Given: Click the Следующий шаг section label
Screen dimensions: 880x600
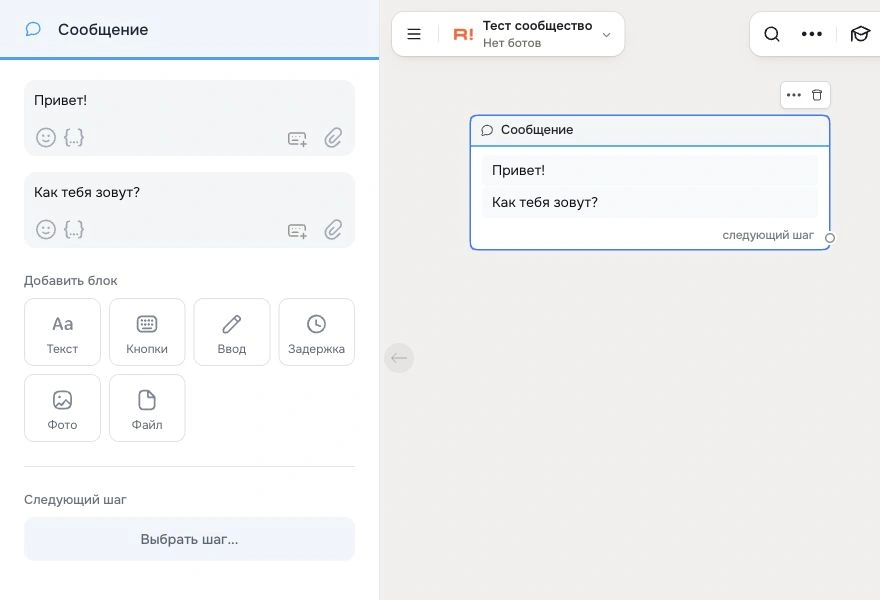Looking at the screenshot, I should click(75, 500).
